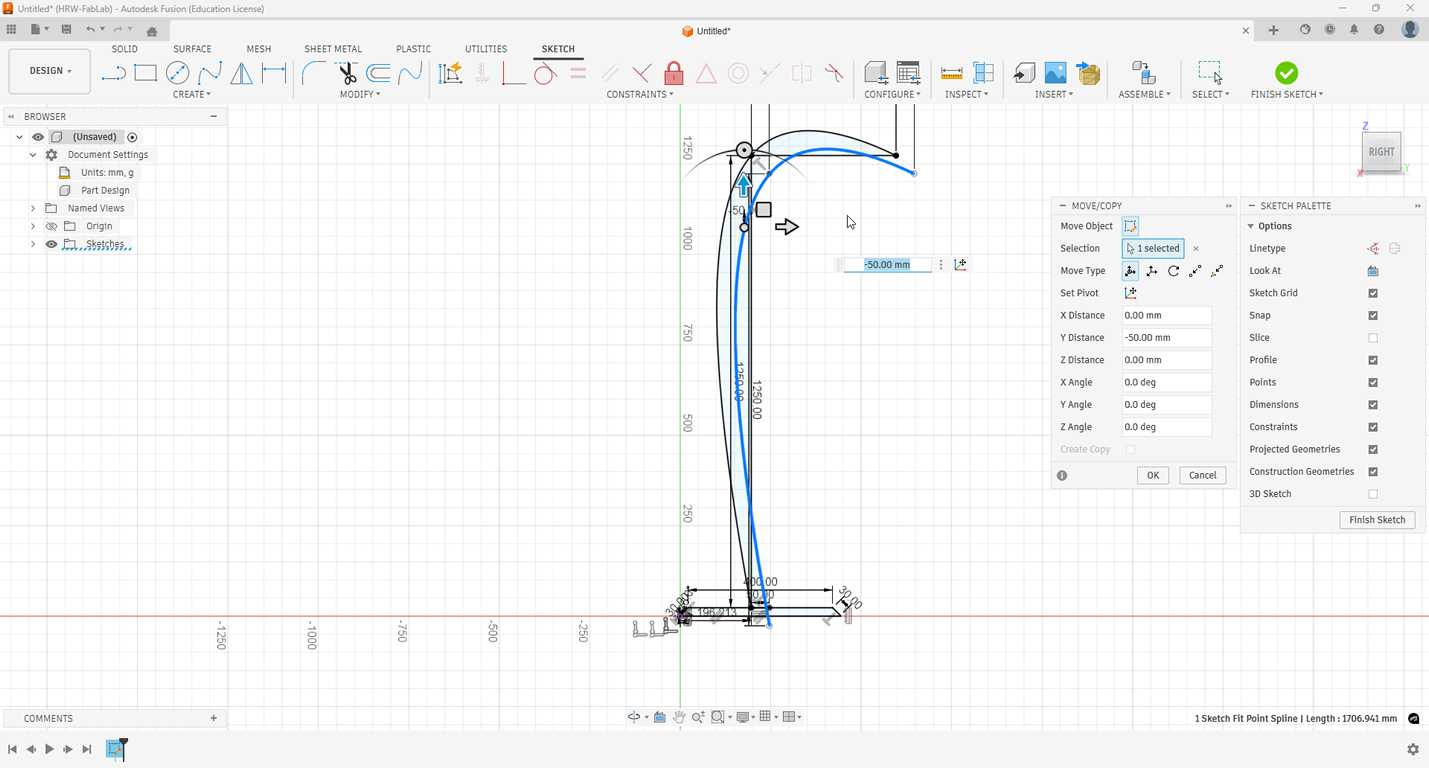Select the Rotate move type icon
This screenshot has height=768, width=1429.
tap(1174, 271)
